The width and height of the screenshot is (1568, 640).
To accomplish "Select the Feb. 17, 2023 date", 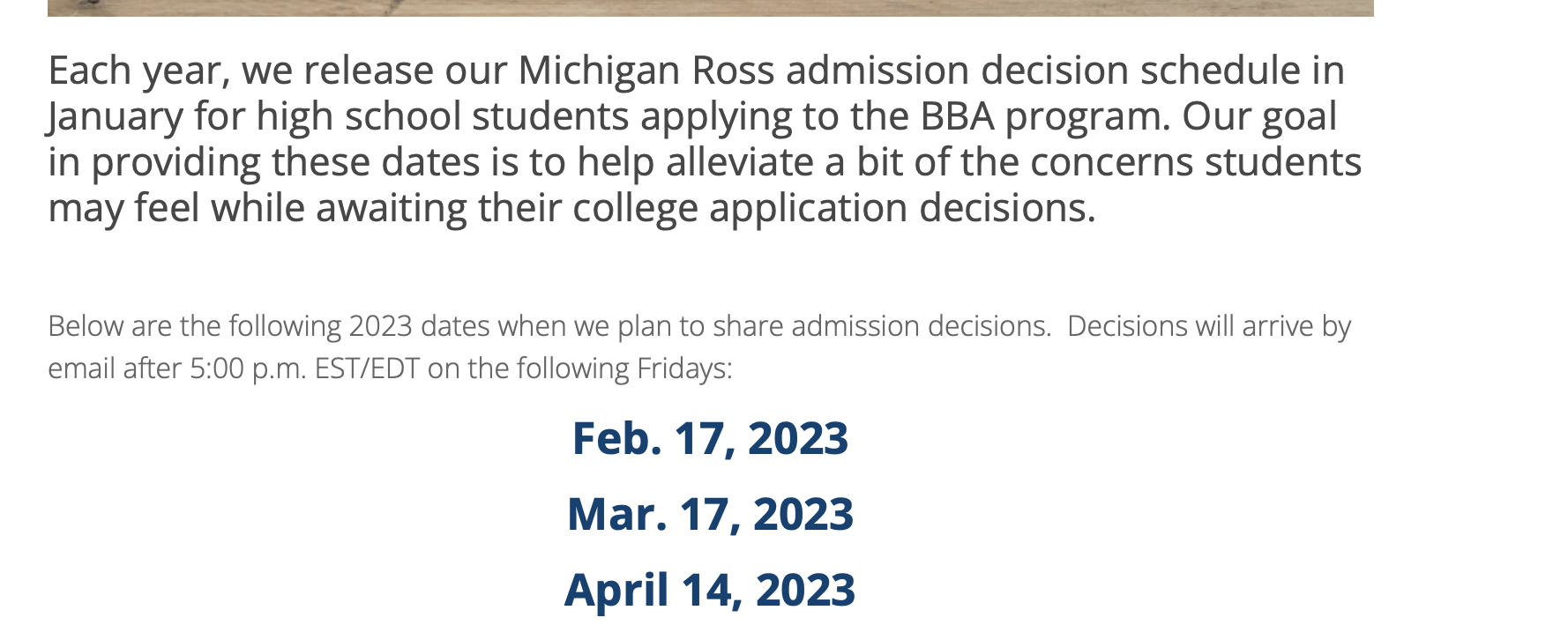I will 710,438.
